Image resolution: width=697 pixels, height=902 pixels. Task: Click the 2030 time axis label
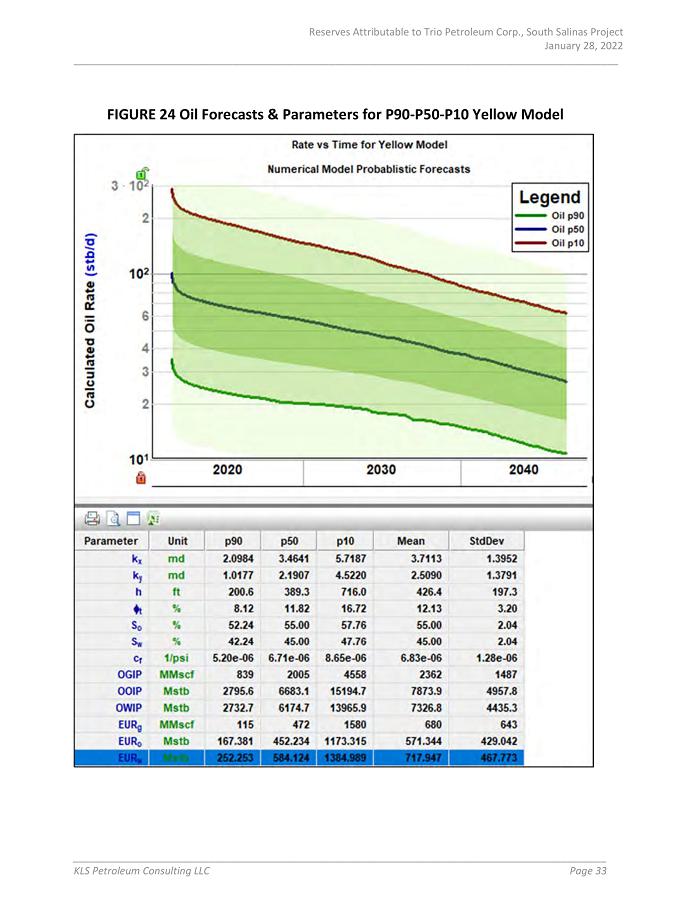click(x=381, y=470)
